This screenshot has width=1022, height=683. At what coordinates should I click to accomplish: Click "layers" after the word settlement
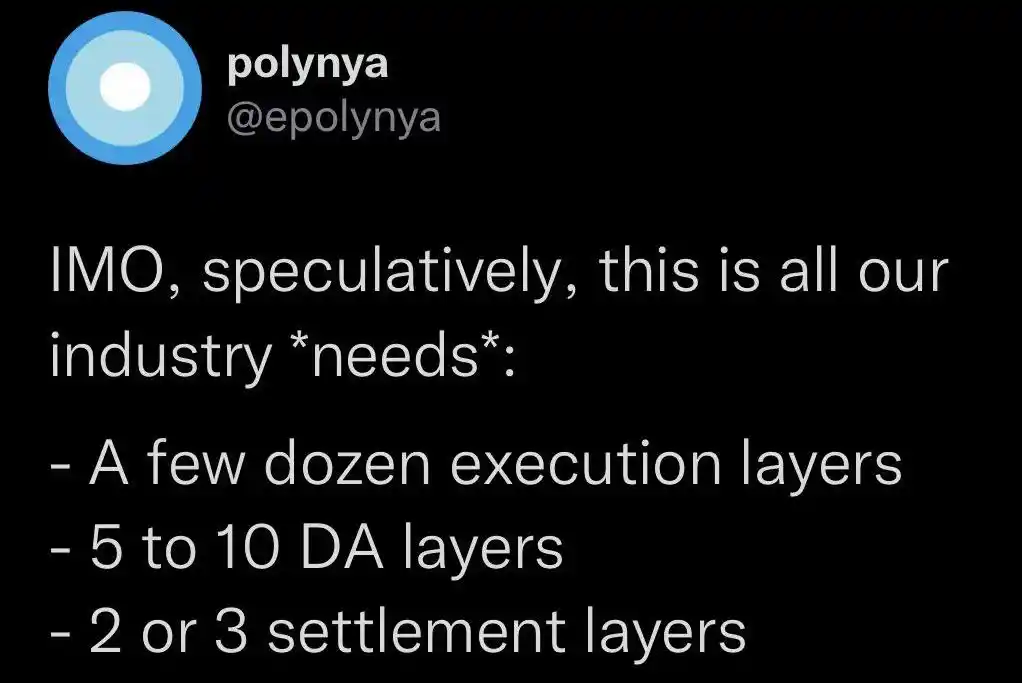(665, 632)
